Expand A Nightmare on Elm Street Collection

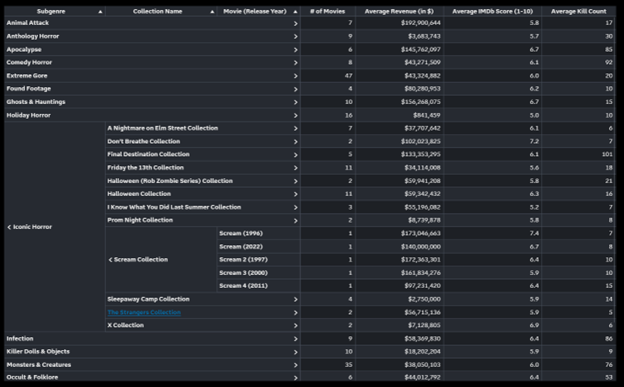295,129
